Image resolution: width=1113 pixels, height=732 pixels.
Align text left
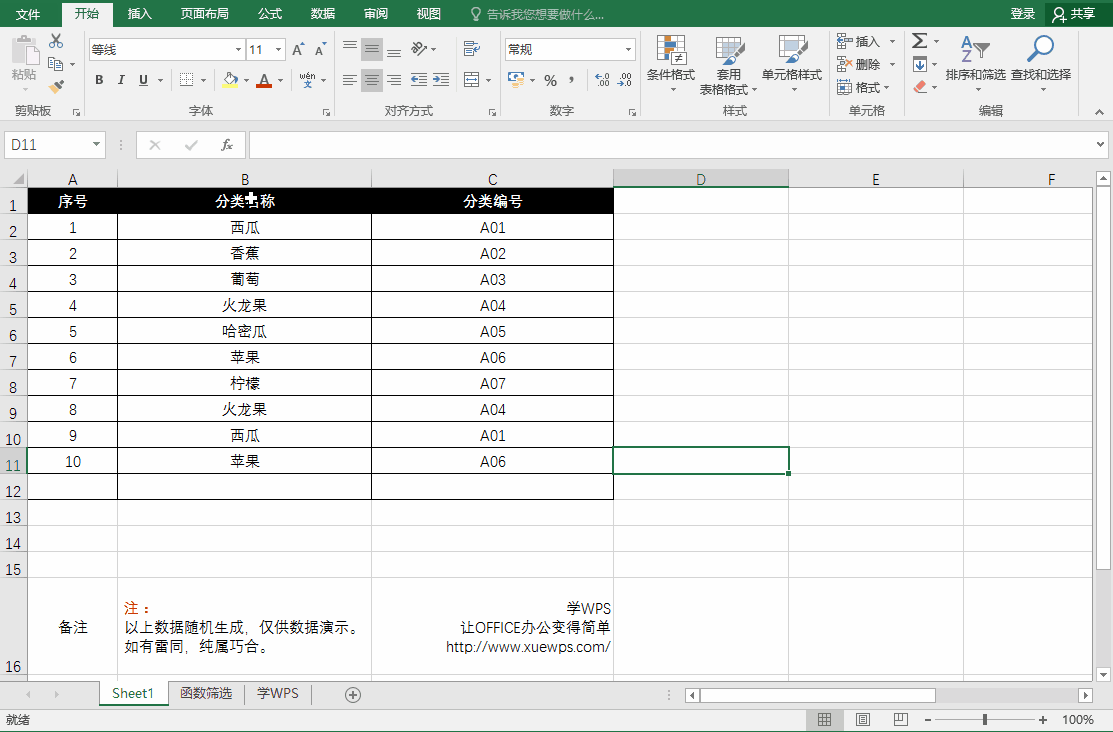350,80
